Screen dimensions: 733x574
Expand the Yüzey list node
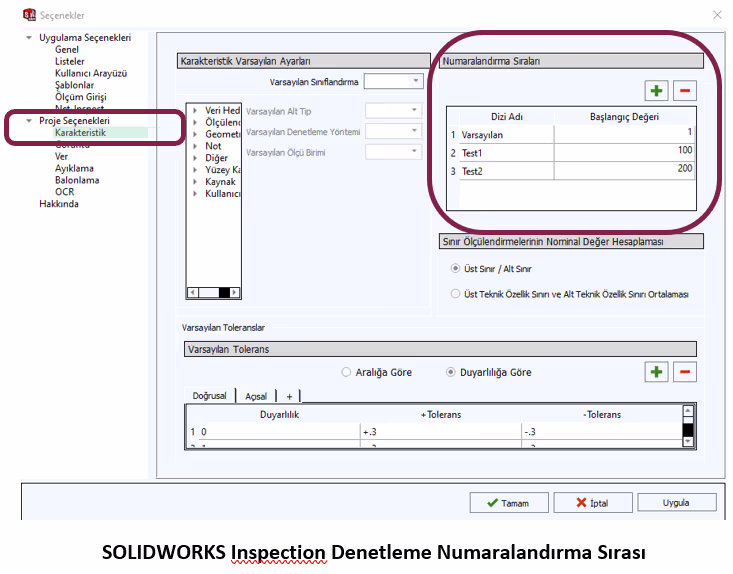(x=194, y=170)
